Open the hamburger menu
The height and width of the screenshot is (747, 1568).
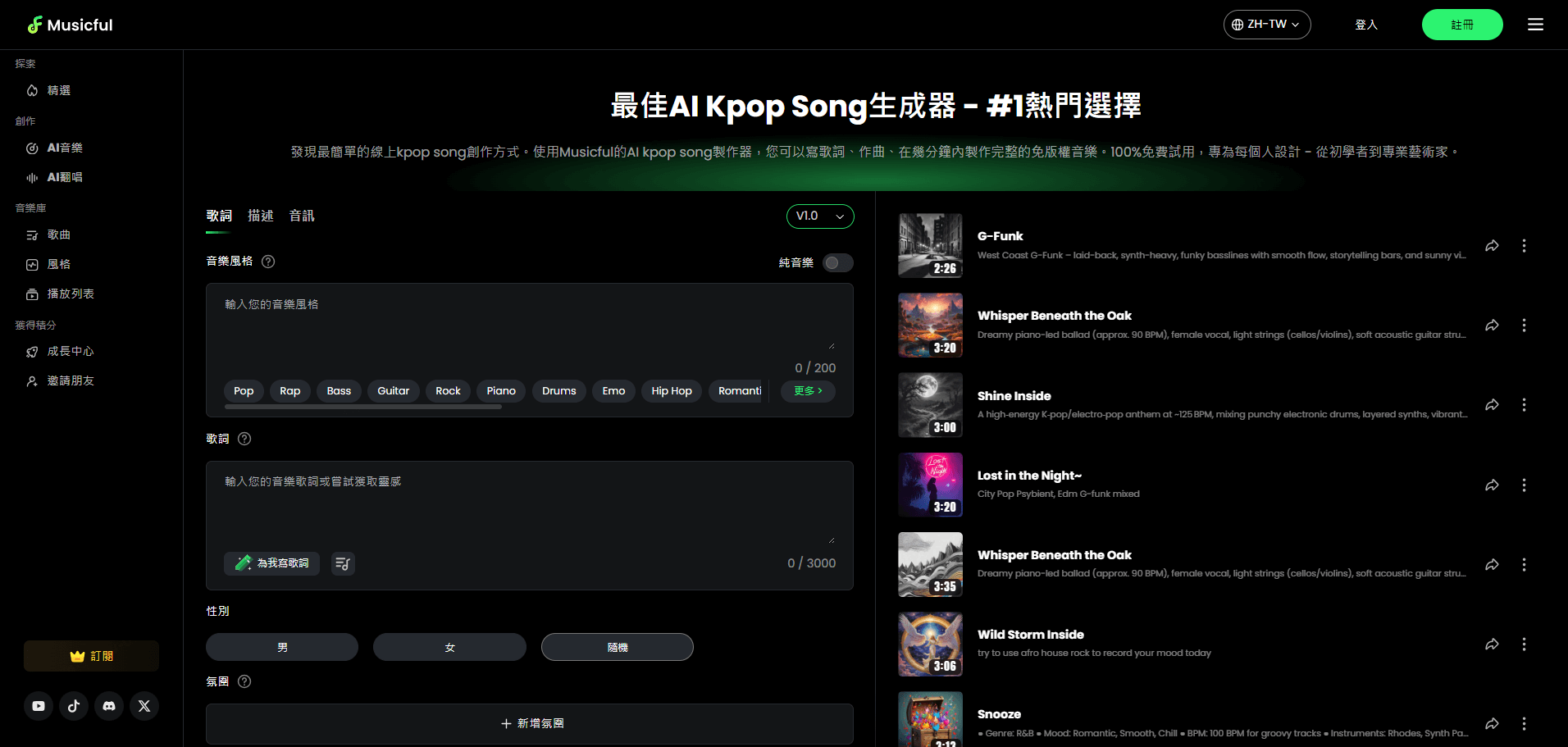click(x=1534, y=24)
